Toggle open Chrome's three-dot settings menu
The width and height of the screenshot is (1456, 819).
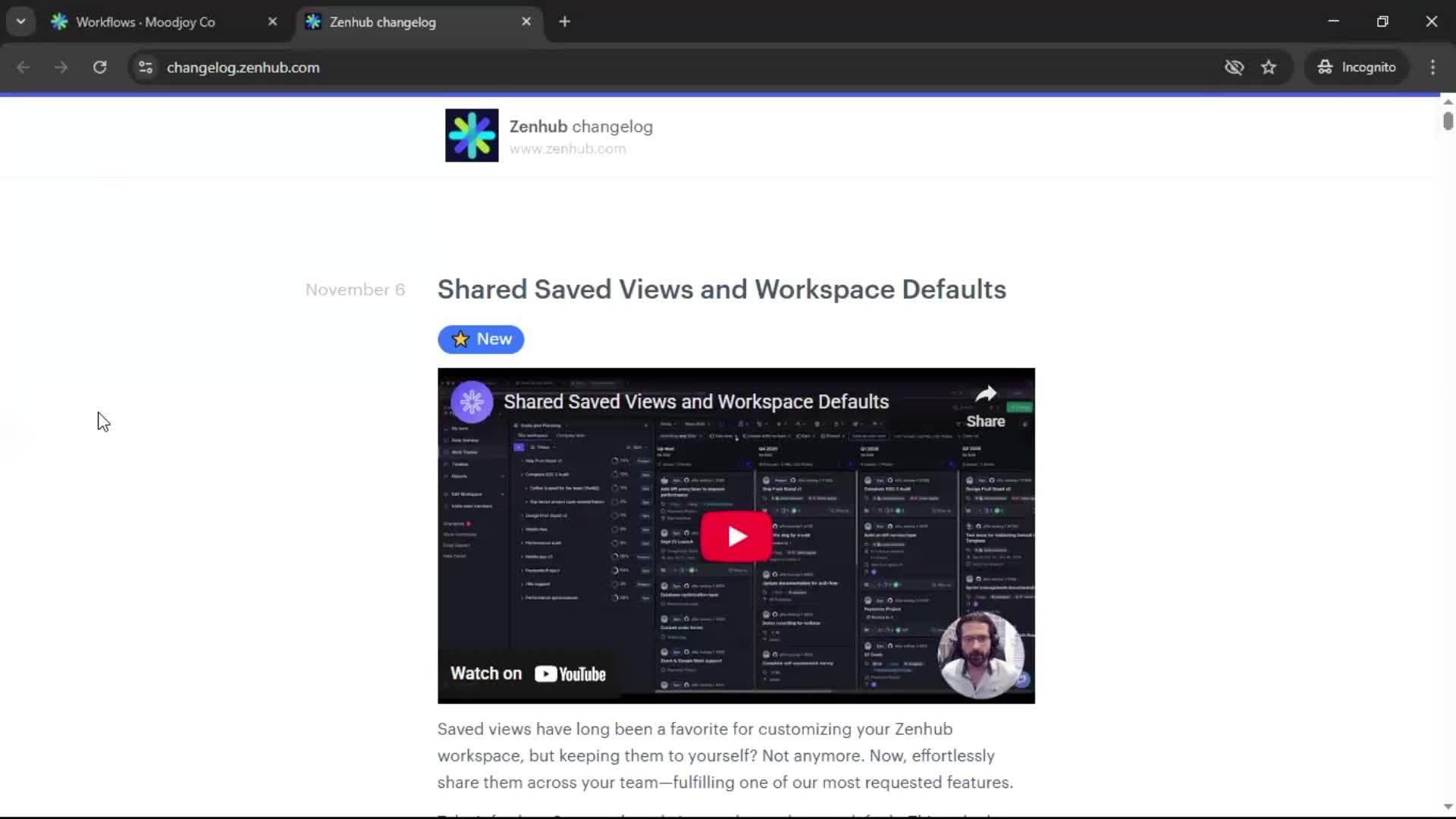click(x=1432, y=67)
